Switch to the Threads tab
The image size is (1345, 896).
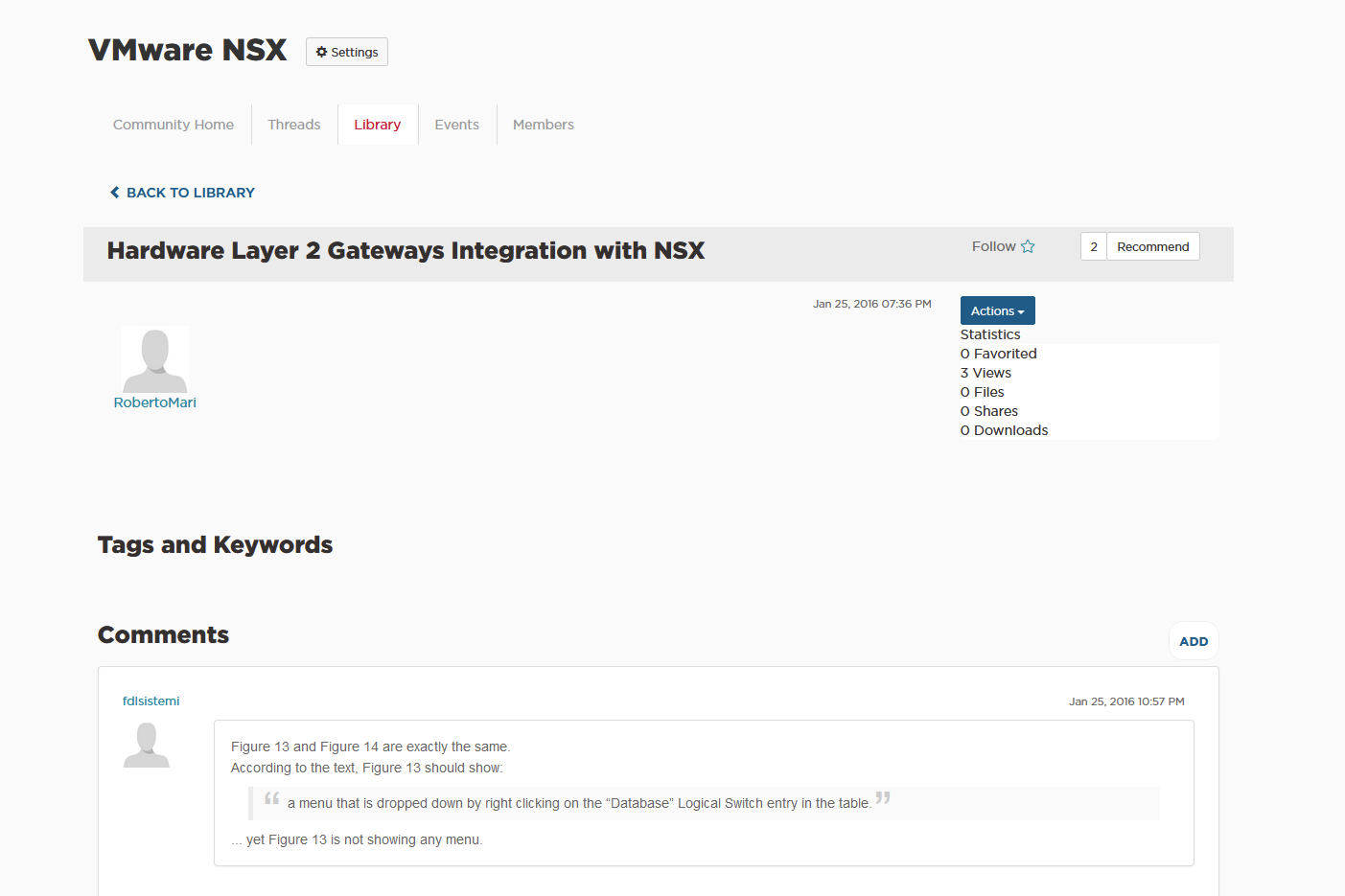click(x=294, y=125)
